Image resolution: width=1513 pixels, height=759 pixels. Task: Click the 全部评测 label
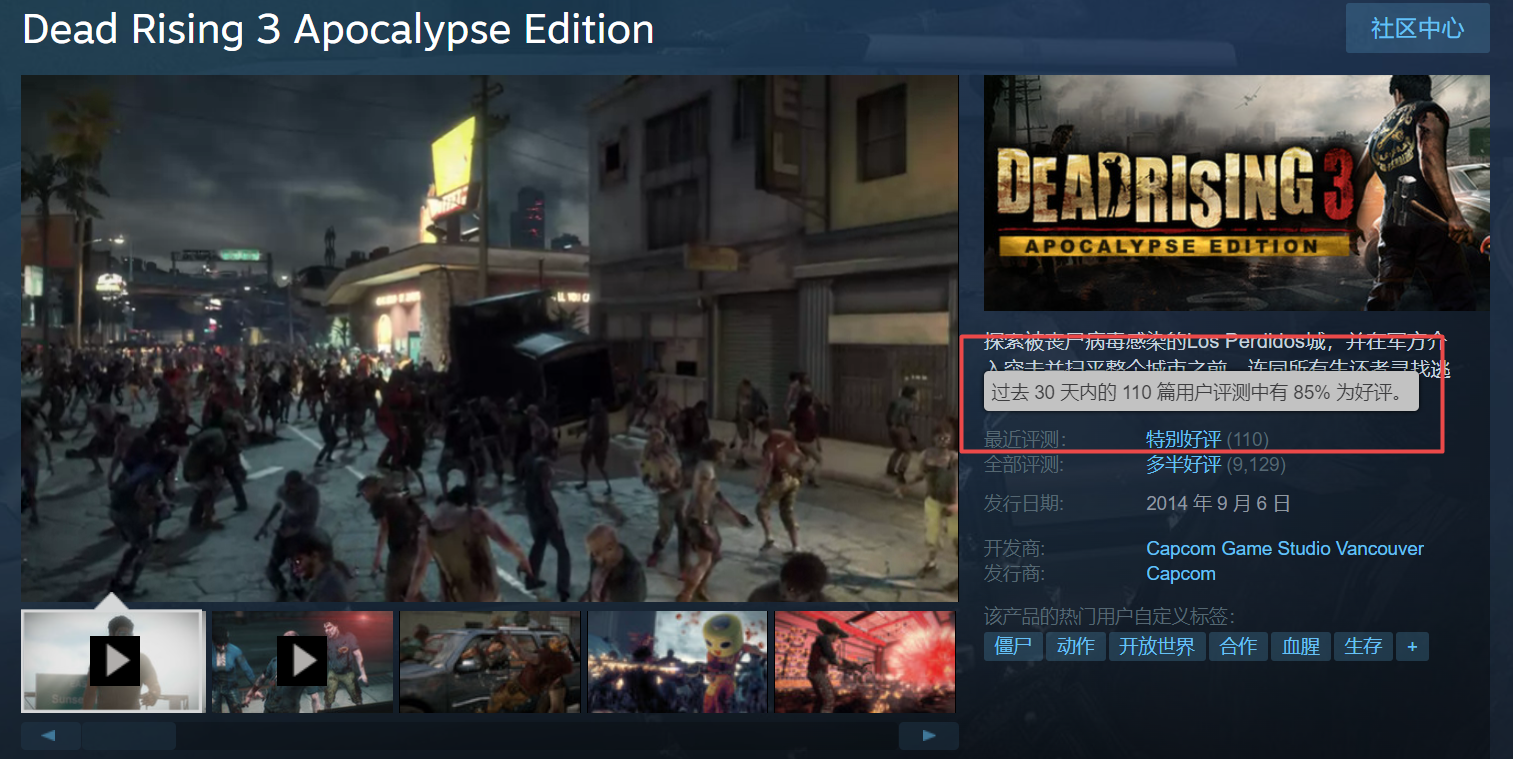coord(1024,464)
